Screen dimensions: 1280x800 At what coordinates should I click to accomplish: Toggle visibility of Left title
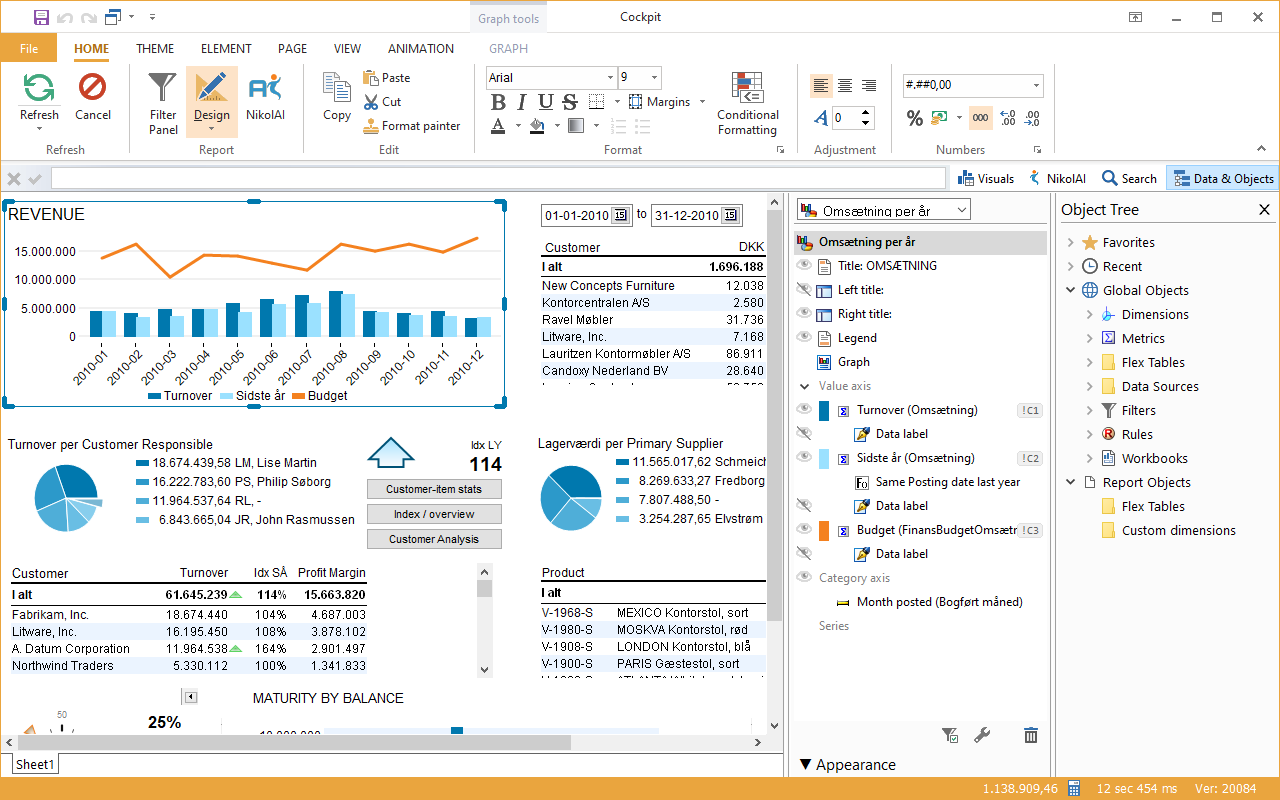point(803,290)
